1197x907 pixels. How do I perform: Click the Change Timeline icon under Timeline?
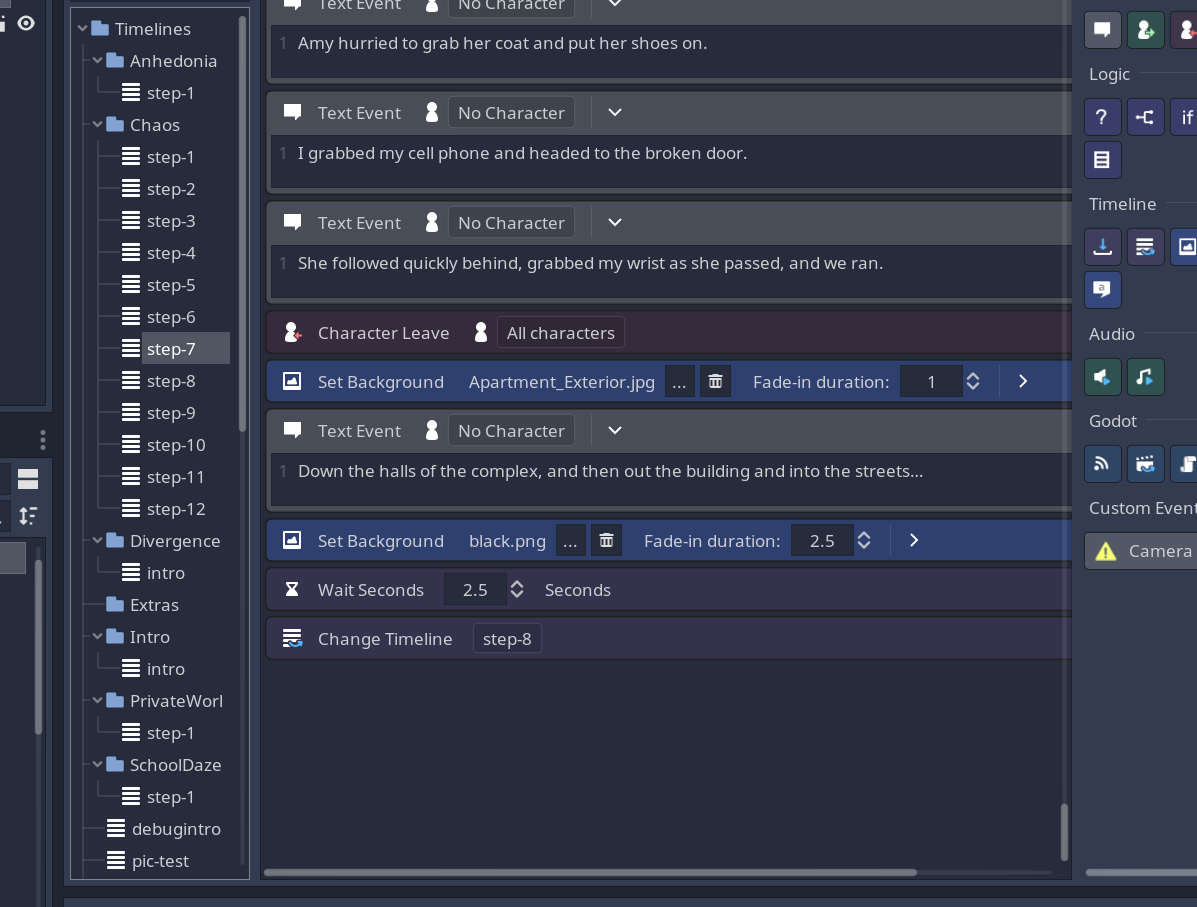[1145, 247]
